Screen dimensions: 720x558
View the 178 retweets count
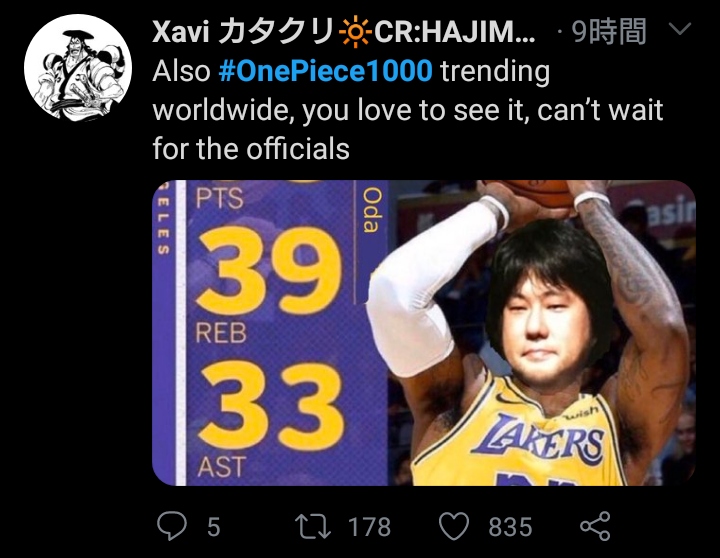(x=370, y=527)
